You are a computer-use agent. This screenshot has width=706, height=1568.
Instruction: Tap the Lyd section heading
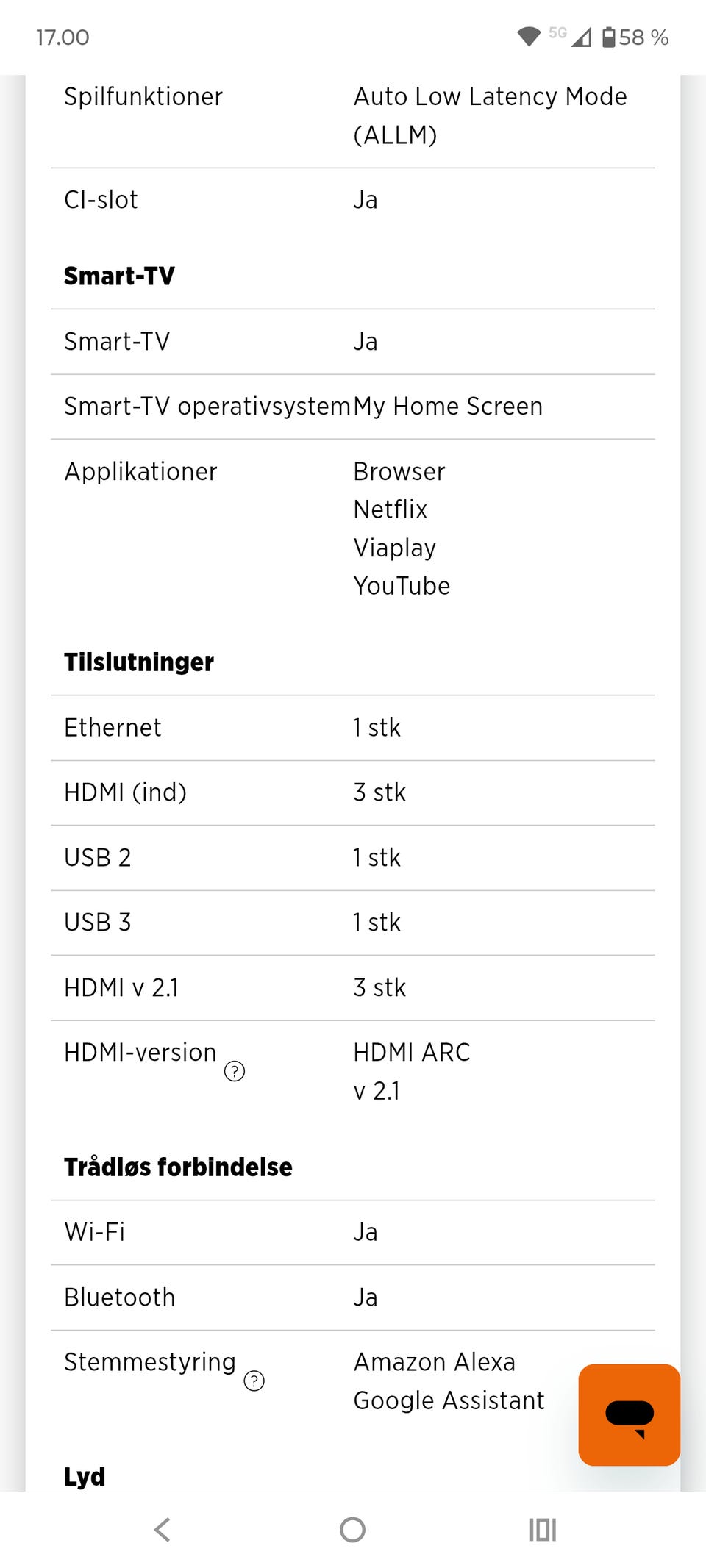click(x=85, y=1476)
